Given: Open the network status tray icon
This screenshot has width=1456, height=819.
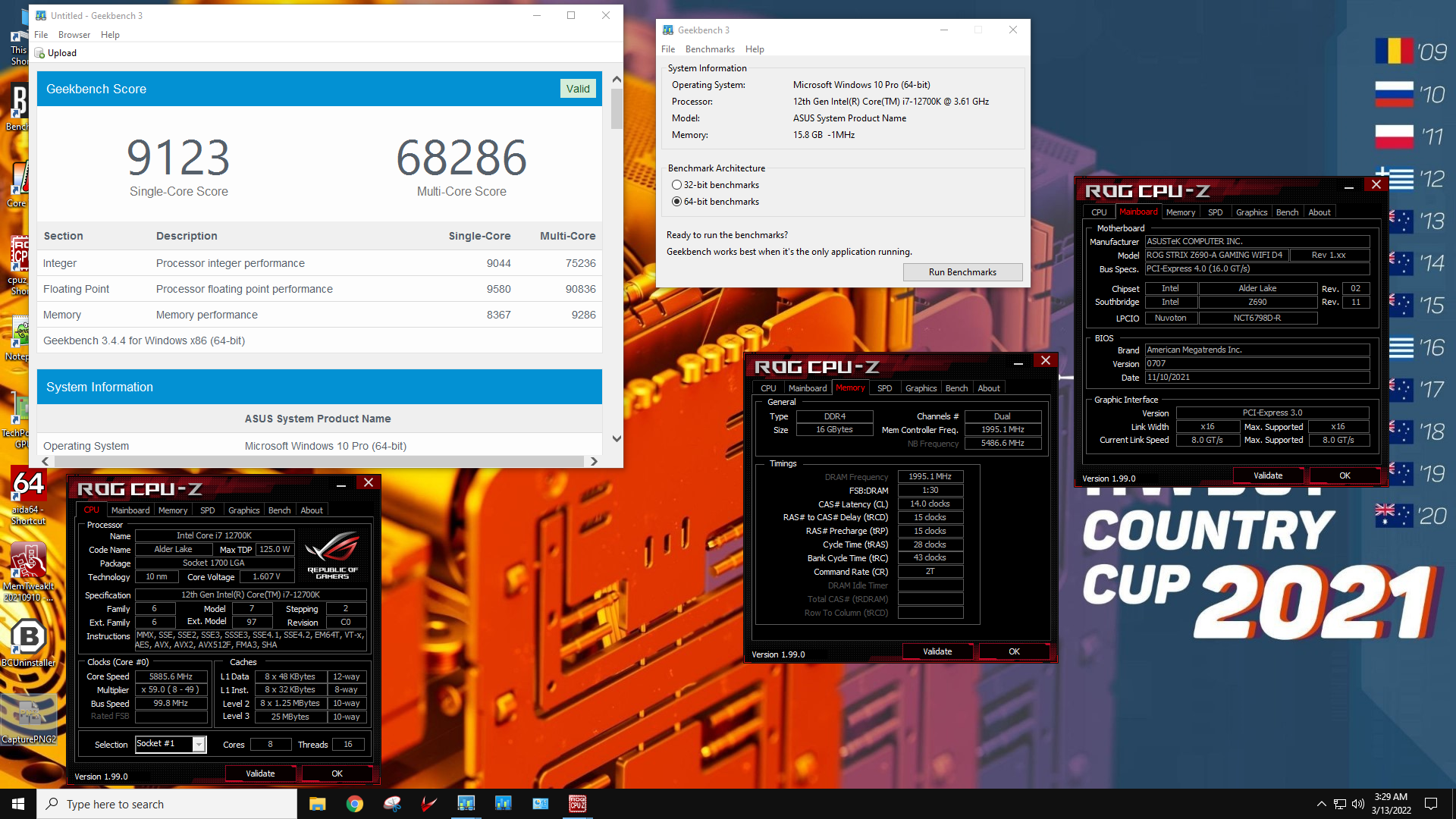Looking at the screenshot, I should coord(1340,804).
